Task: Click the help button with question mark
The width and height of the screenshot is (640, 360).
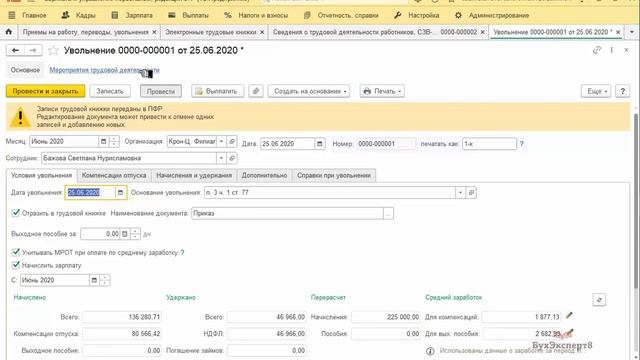Action: pos(622,91)
